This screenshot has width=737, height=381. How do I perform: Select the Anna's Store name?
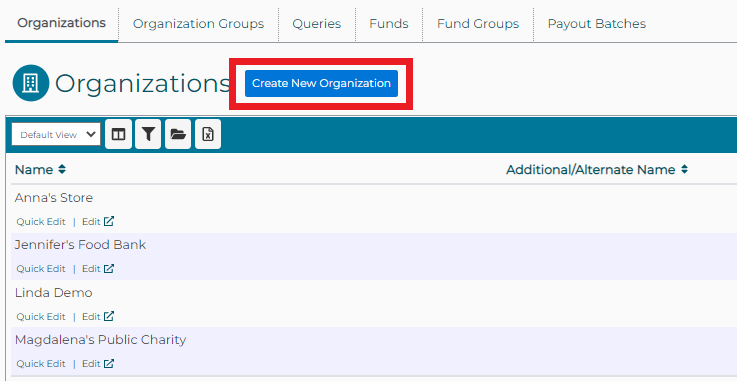coord(54,198)
